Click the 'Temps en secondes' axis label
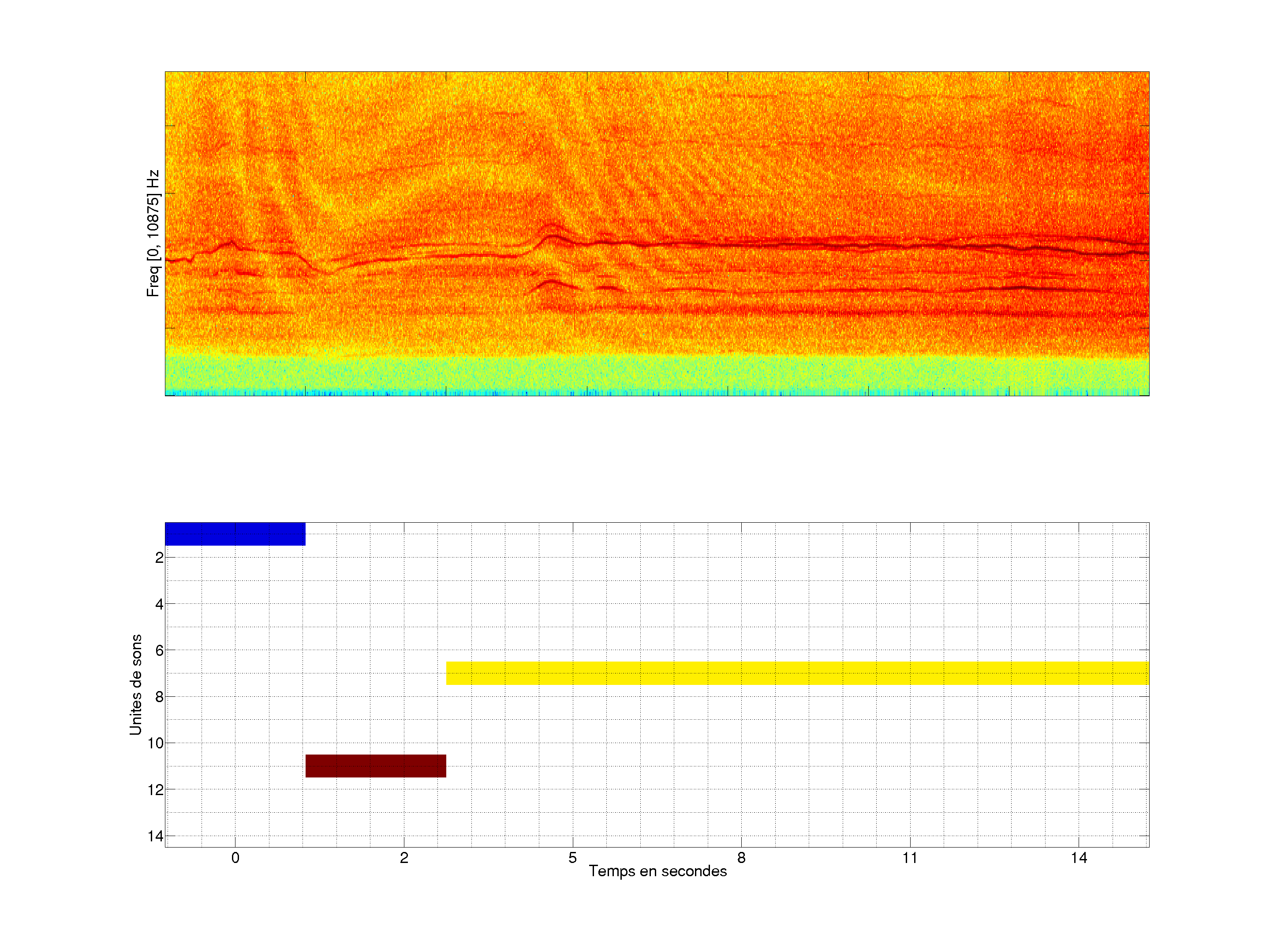 [x=657, y=871]
